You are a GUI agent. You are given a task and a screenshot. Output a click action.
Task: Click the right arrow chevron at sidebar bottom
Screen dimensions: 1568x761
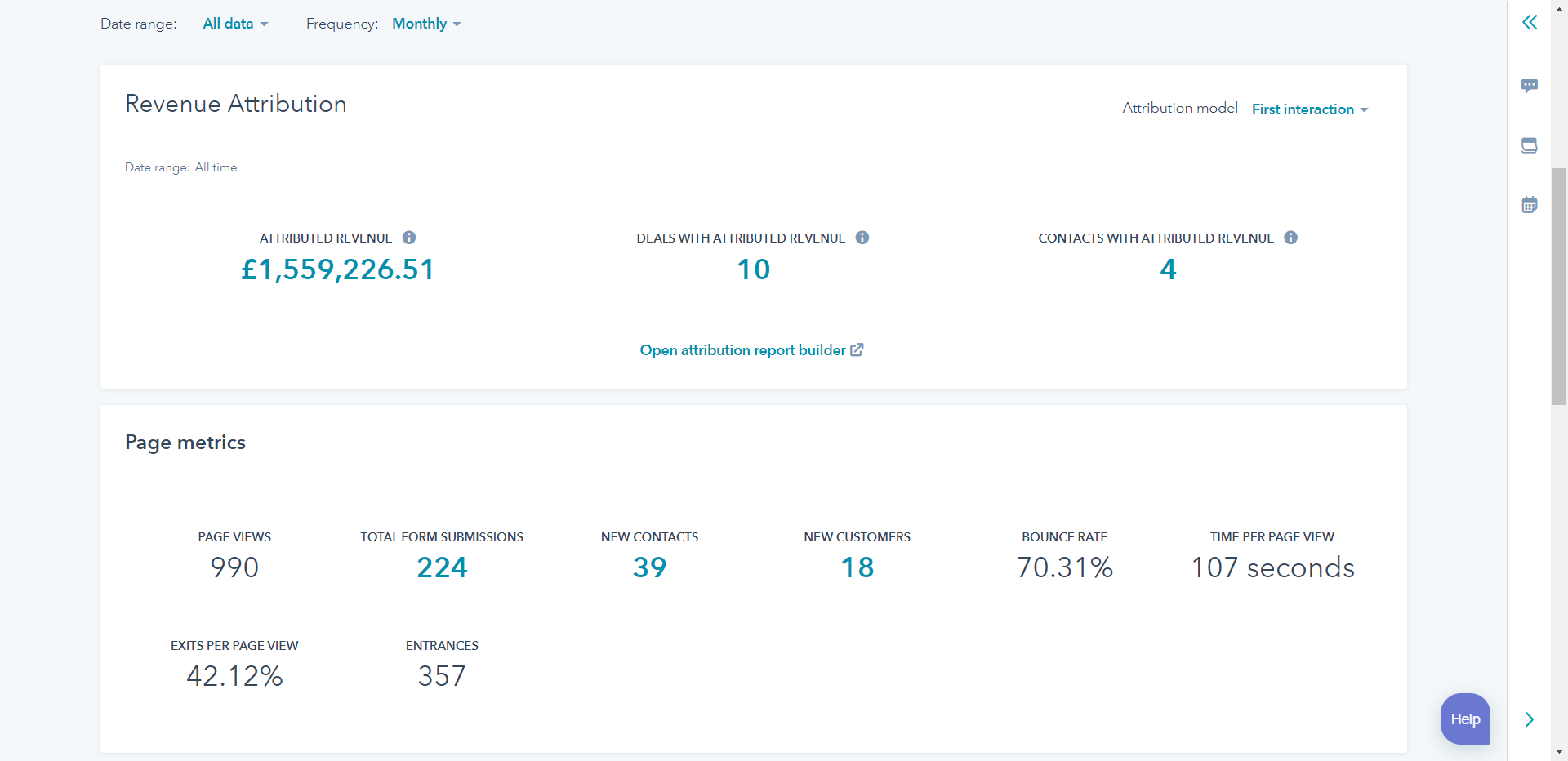pos(1529,719)
